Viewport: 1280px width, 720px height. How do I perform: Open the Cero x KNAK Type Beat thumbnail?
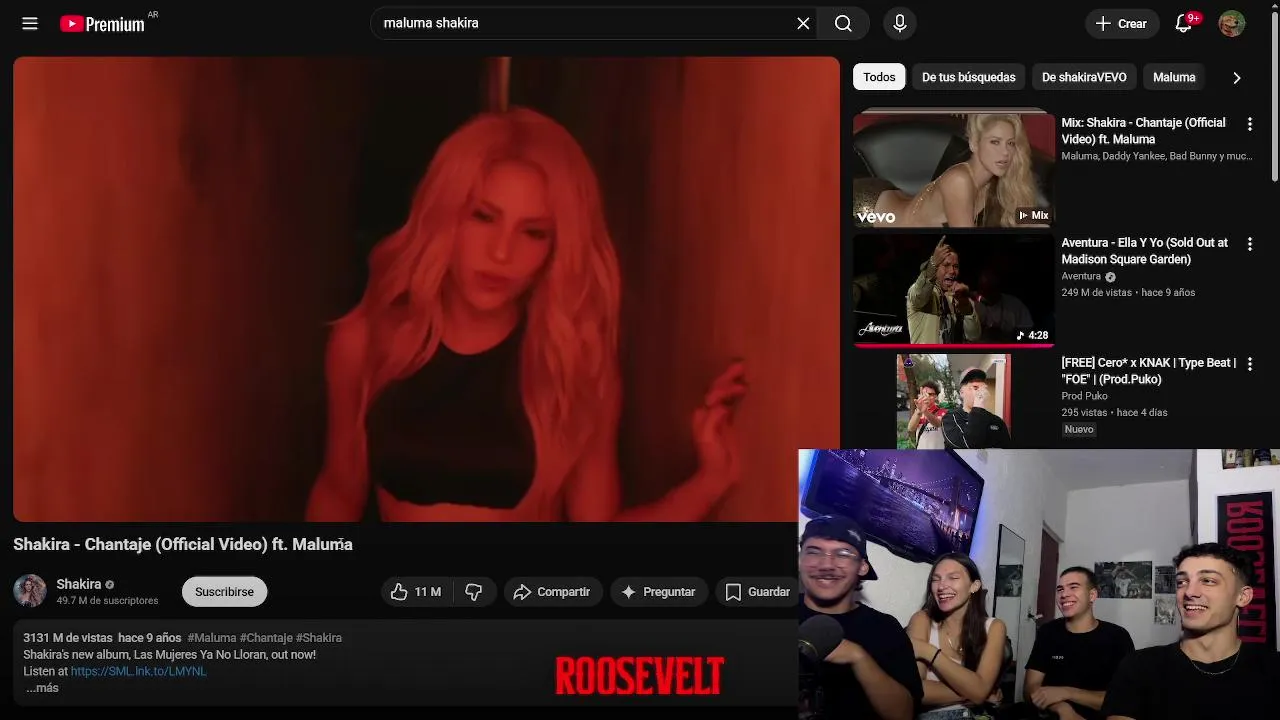coord(953,401)
